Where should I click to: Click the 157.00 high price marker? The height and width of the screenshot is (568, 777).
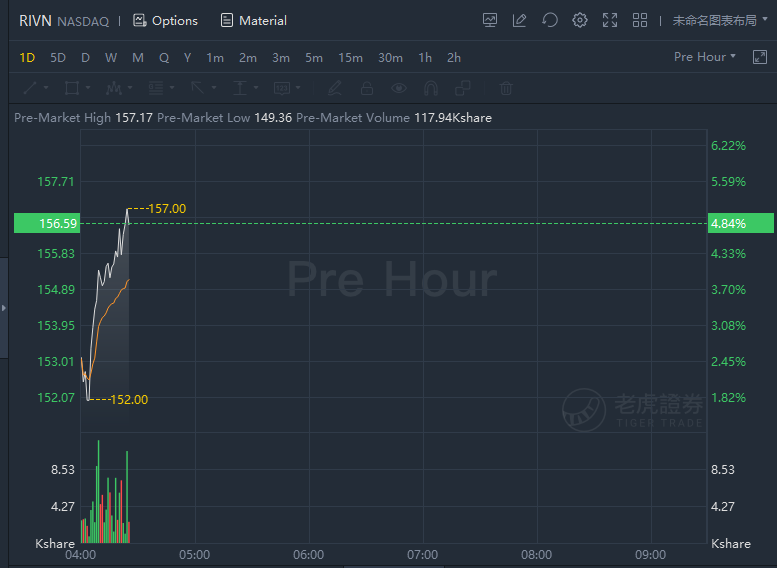coord(167,209)
